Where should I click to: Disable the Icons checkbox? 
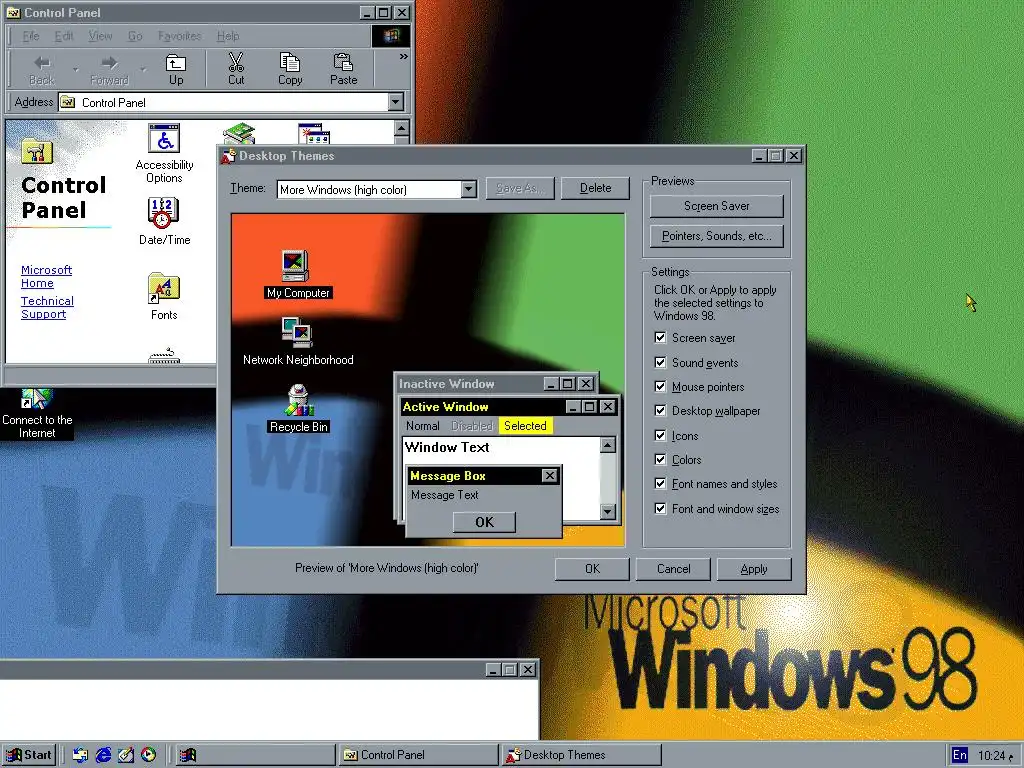click(x=660, y=436)
